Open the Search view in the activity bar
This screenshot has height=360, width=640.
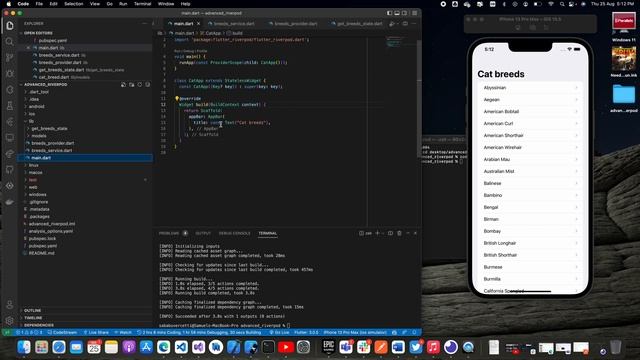[10, 42]
